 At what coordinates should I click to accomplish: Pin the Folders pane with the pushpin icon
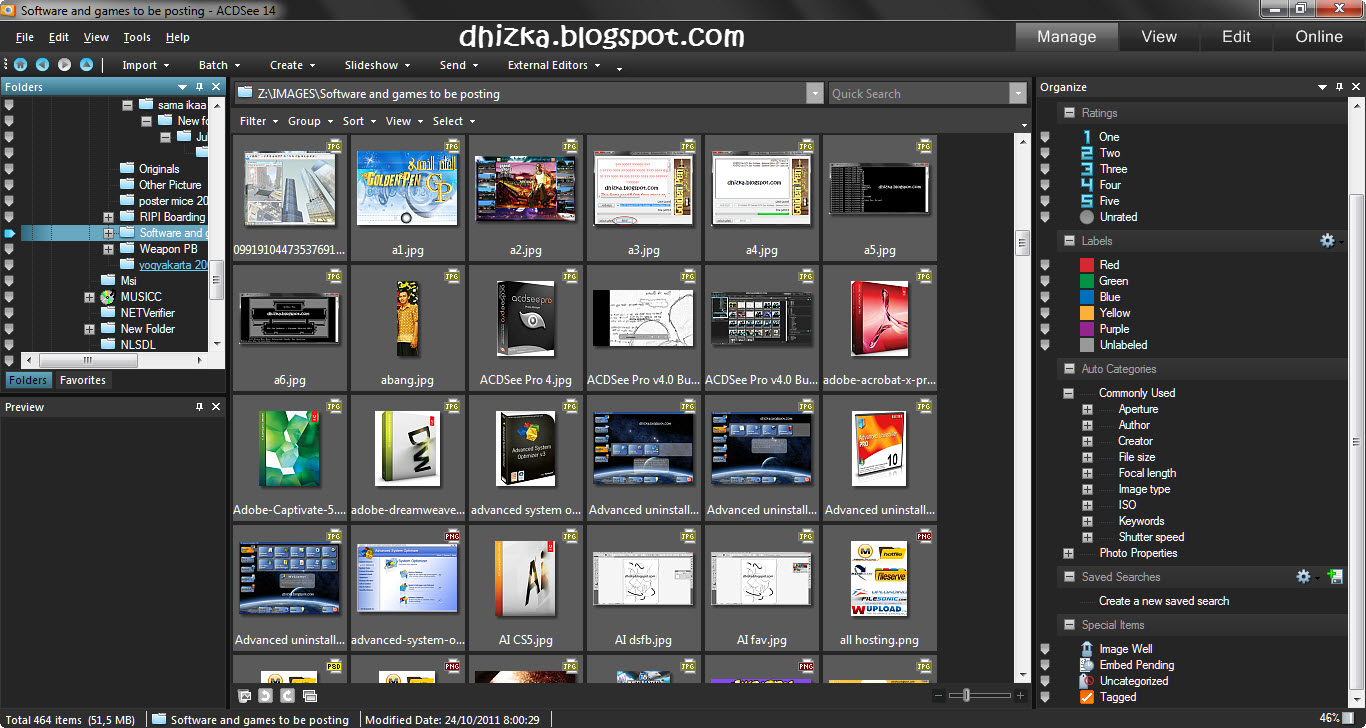point(200,87)
